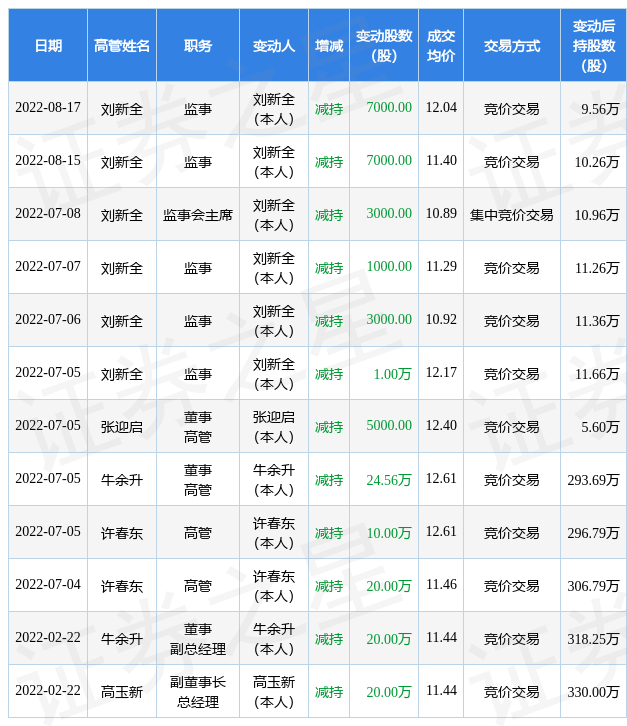
Task: Click the 集中竞价交易 trade method cell
Action: [512, 215]
